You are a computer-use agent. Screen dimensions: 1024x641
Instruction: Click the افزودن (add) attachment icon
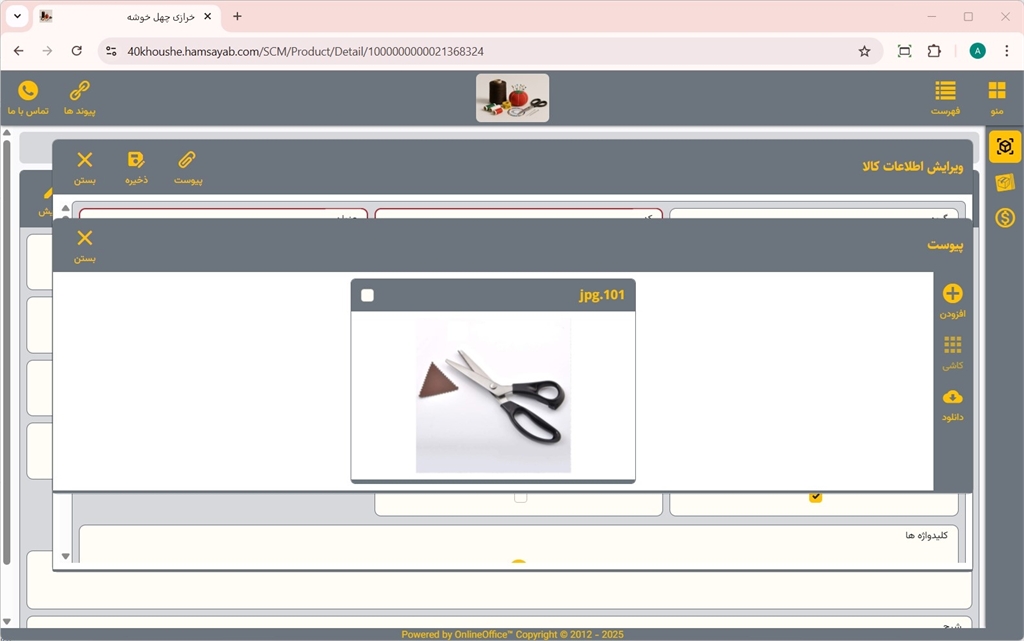[952, 294]
